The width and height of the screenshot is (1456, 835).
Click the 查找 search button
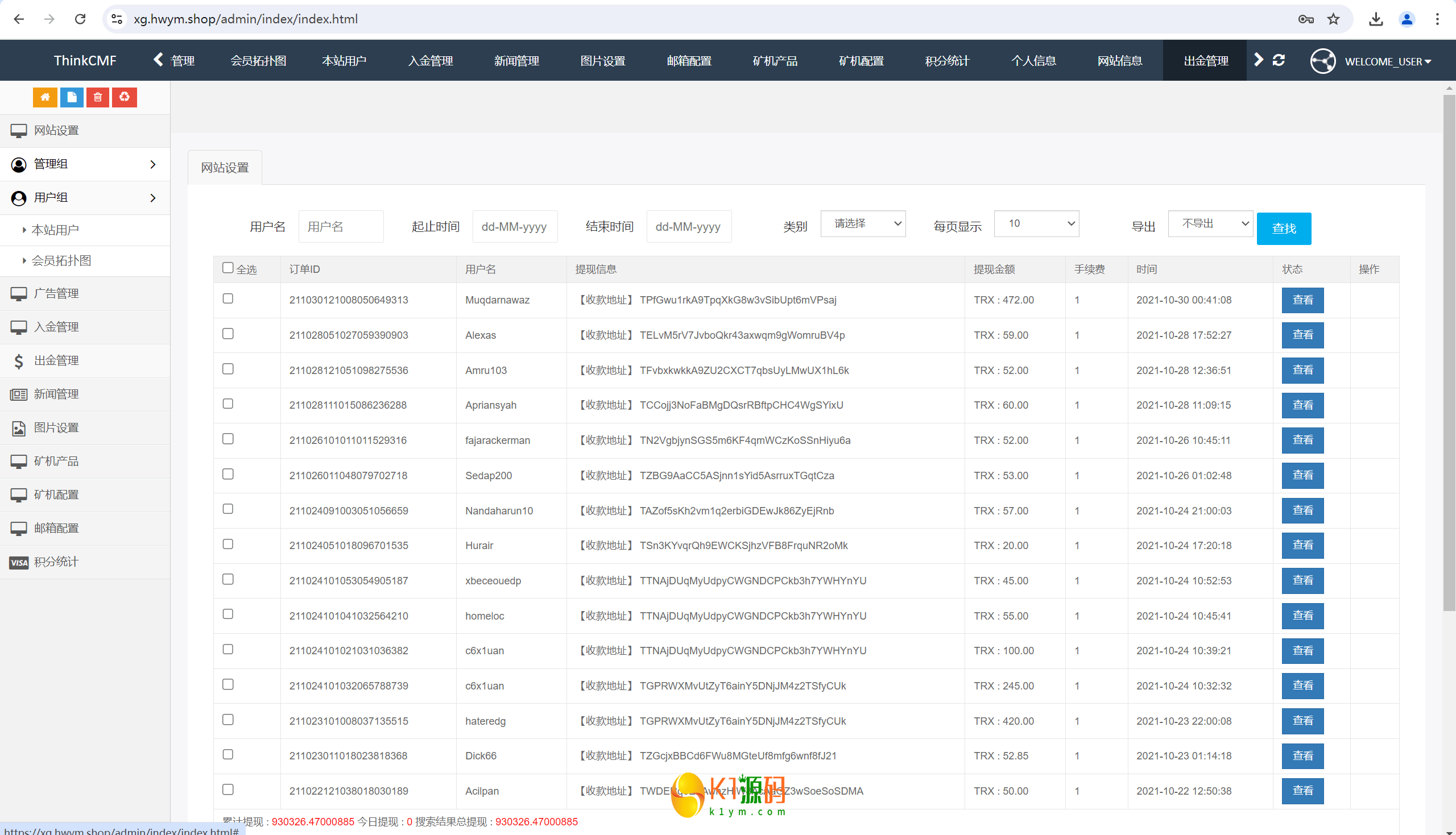tap(1283, 229)
